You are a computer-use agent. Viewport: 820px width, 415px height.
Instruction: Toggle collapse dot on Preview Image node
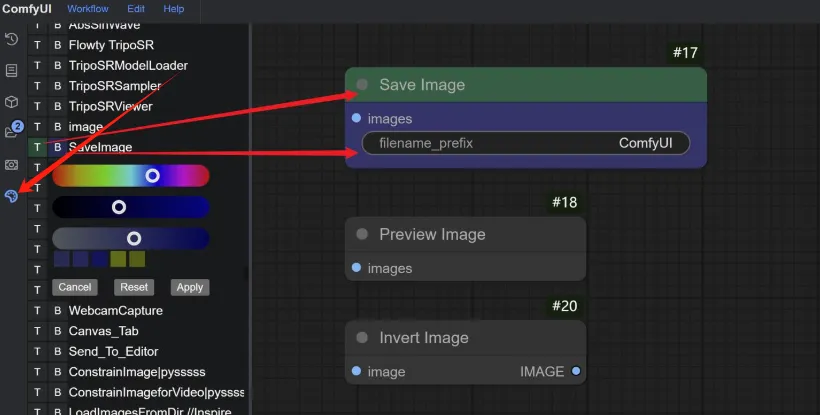362,234
